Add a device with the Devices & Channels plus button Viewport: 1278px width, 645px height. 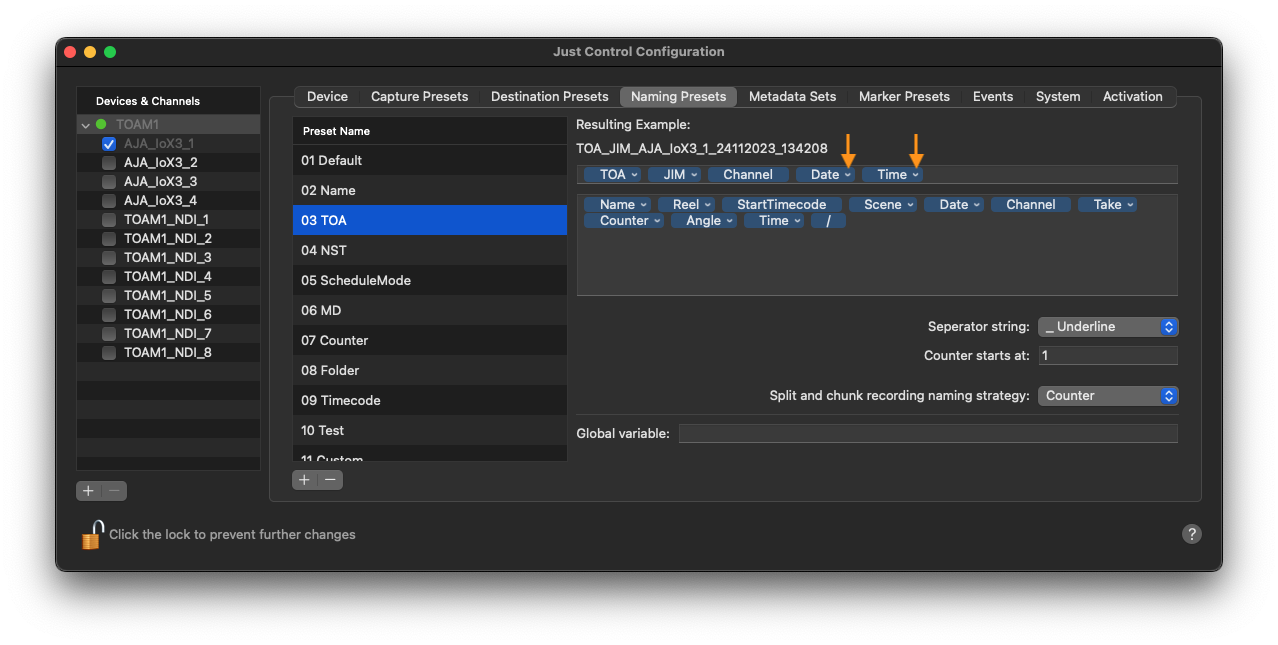[x=89, y=491]
